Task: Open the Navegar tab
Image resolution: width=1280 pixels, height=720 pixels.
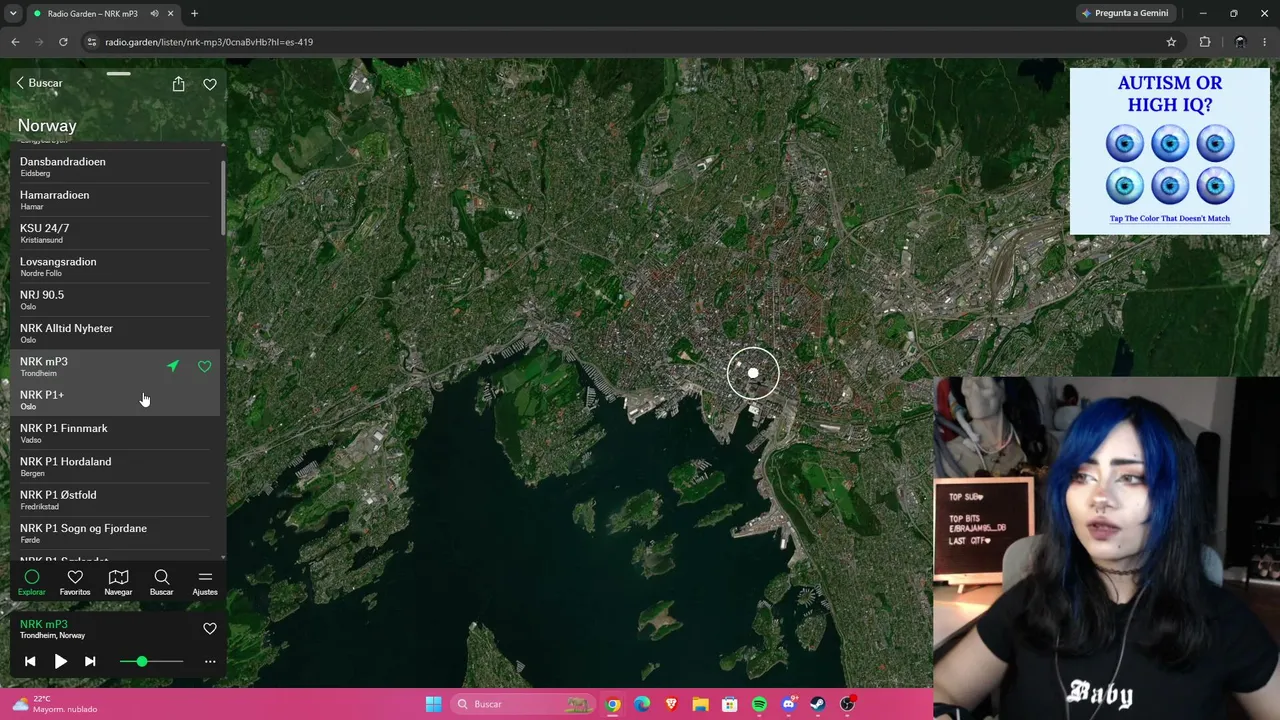Action: click(x=118, y=583)
